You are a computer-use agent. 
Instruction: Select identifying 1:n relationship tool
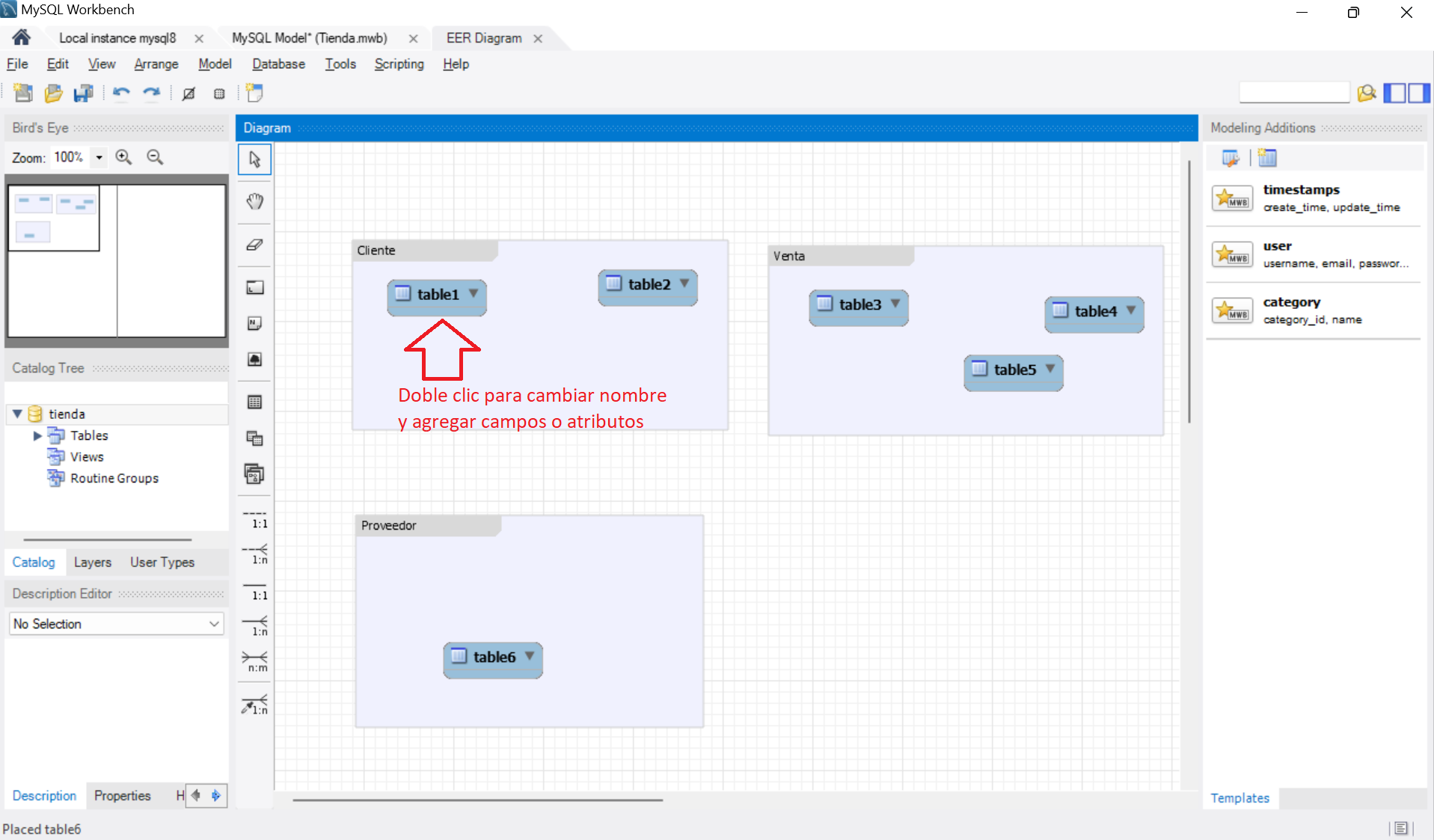254,626
